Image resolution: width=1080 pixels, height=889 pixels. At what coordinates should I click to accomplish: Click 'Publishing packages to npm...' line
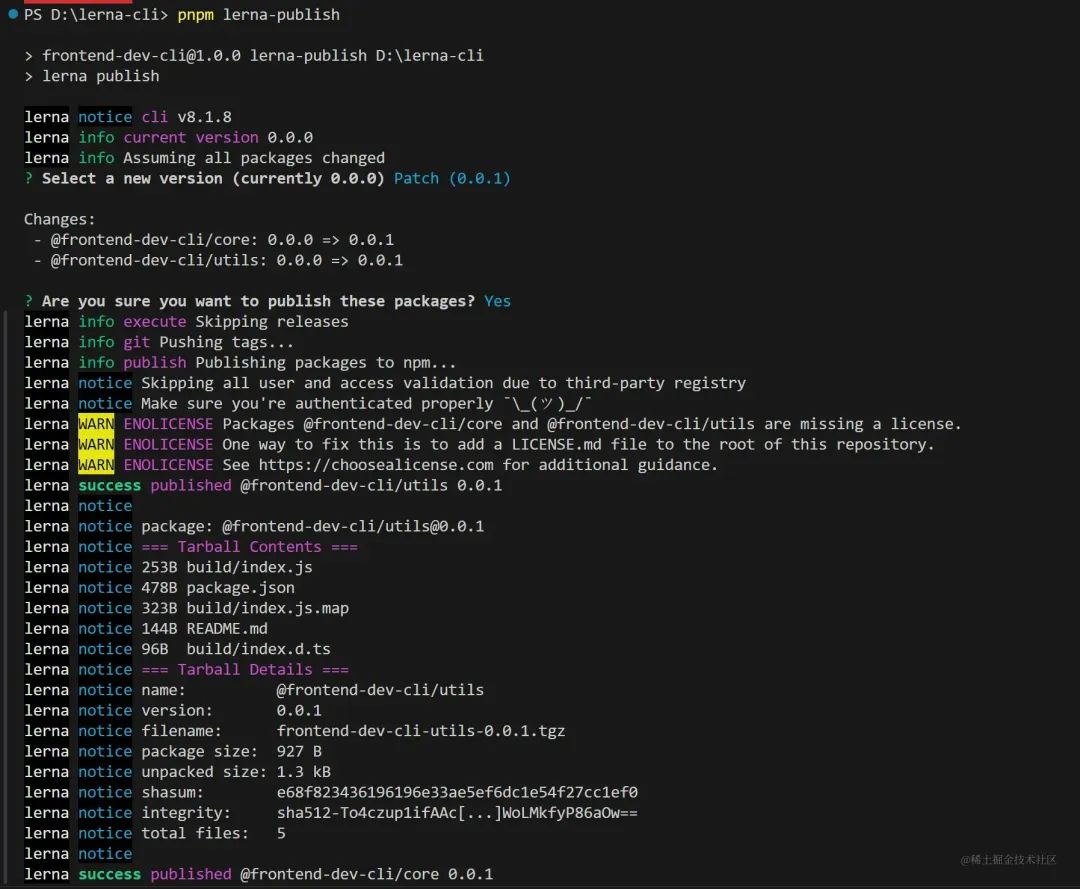coord(325,362)
